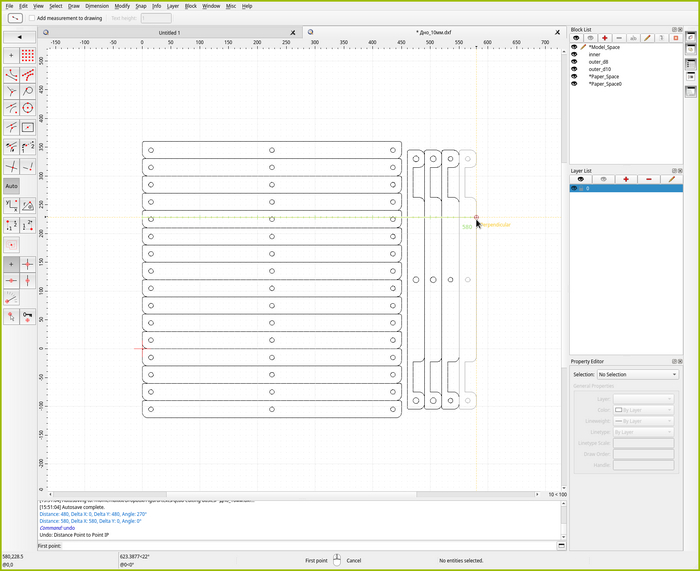Click the back arrow in tool panel
Image resolution: width=700 pixels, height=571 pixels.
pos(19,37)
